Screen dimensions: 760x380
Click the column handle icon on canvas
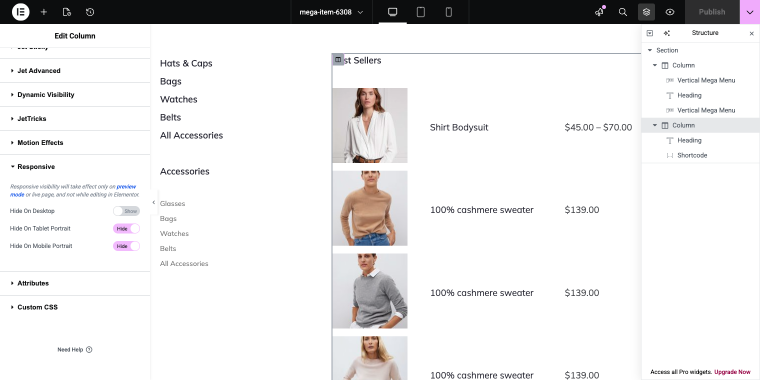point(338,59)
